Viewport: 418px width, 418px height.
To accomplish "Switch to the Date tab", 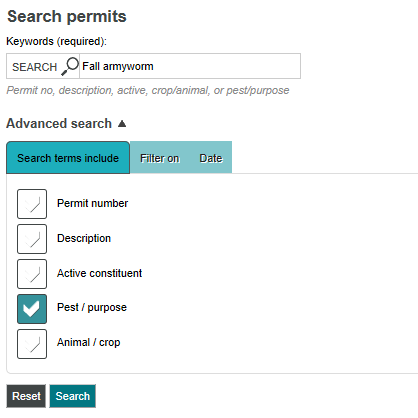I will tap(211, 158).
